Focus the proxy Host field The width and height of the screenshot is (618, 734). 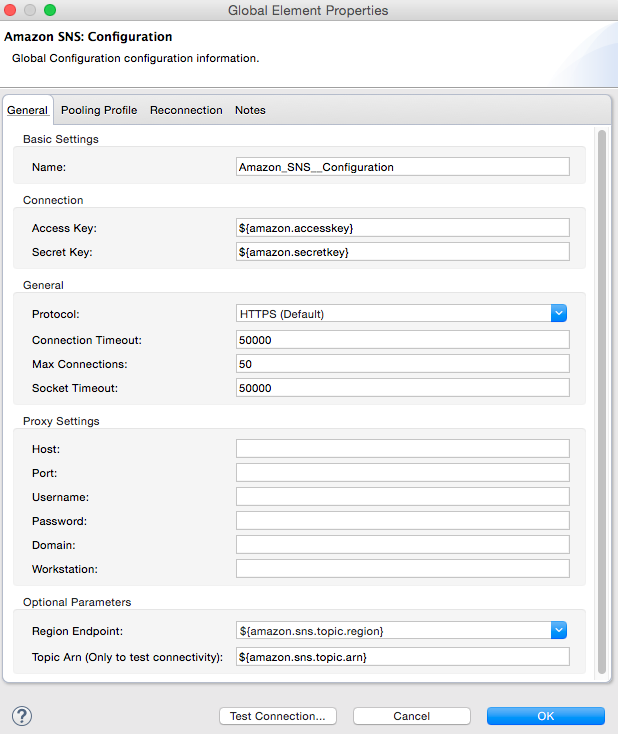click(403, 448)
